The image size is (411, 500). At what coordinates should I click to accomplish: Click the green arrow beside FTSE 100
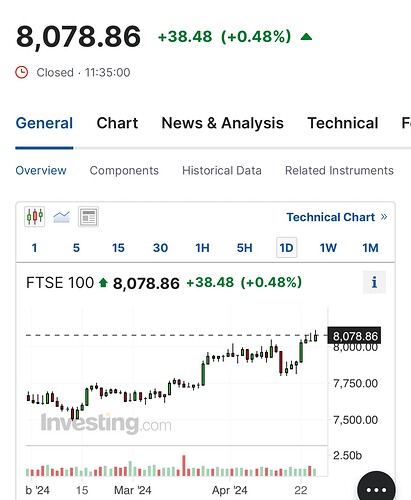click(x=103, y=283)
